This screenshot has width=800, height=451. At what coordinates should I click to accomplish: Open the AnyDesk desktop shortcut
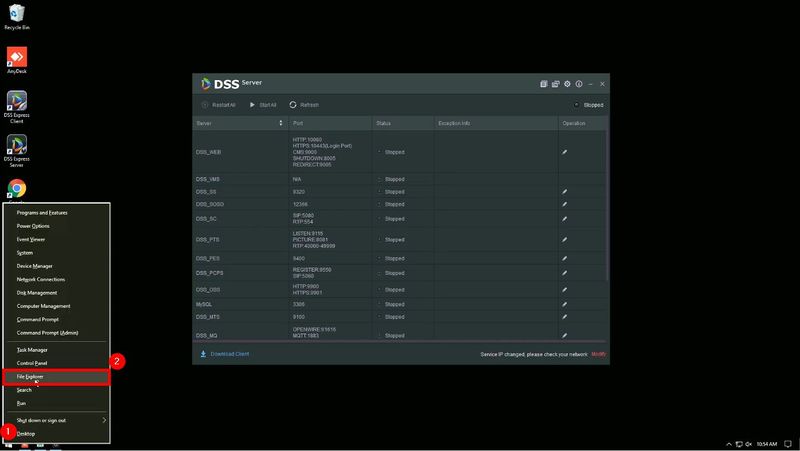[17, 60]
